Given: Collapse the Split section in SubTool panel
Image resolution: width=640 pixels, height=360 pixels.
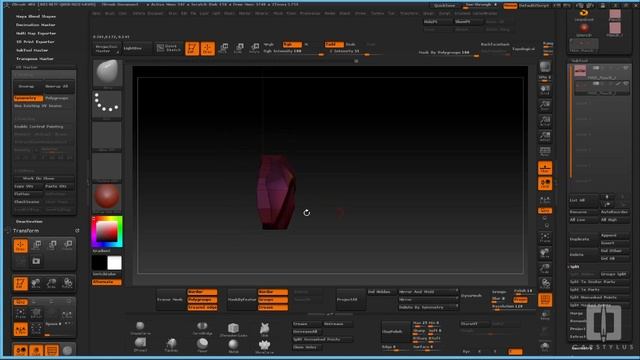Looking at the screenshot, I should pos(575,267).
